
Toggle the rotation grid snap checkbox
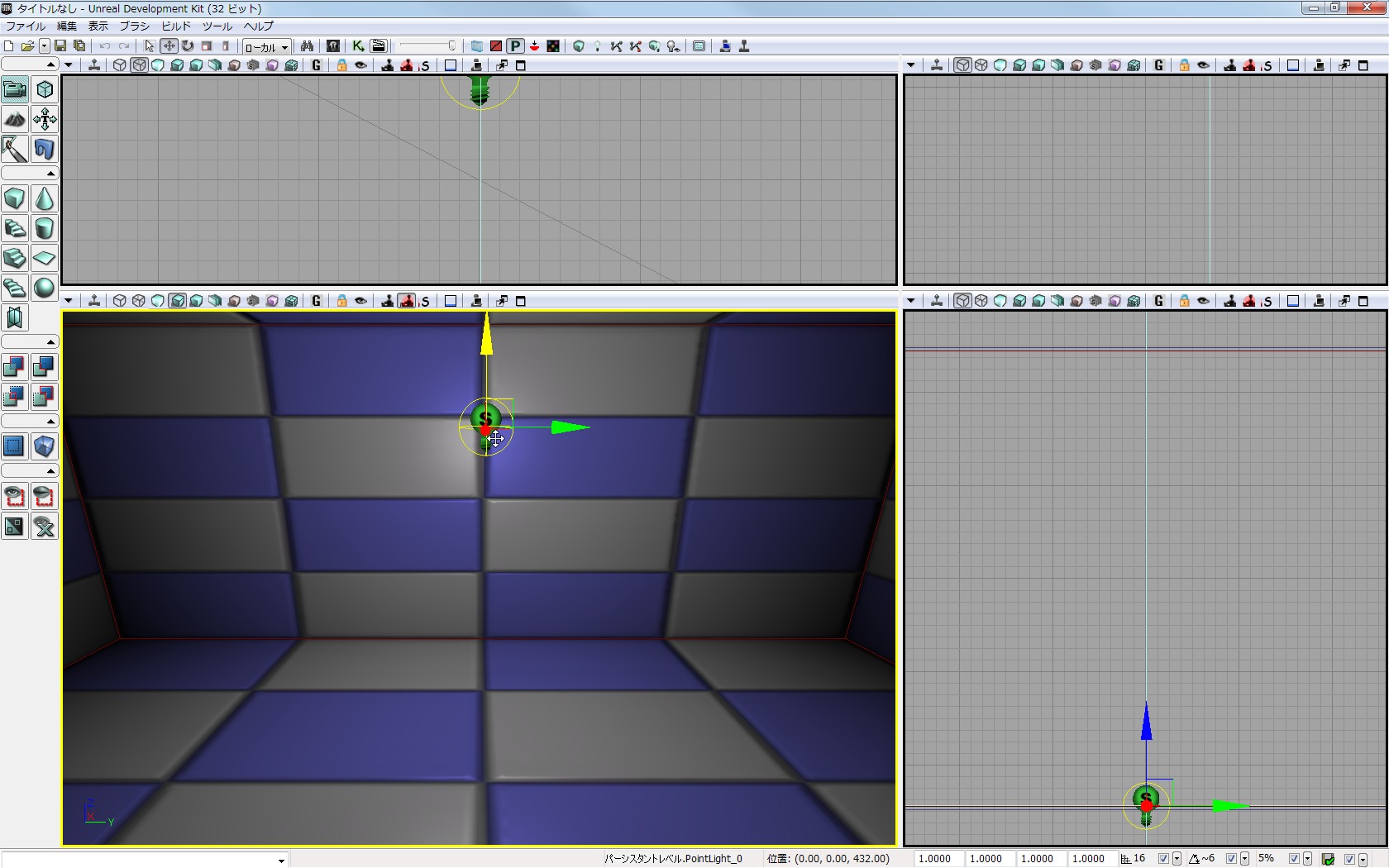point(1231,859)
